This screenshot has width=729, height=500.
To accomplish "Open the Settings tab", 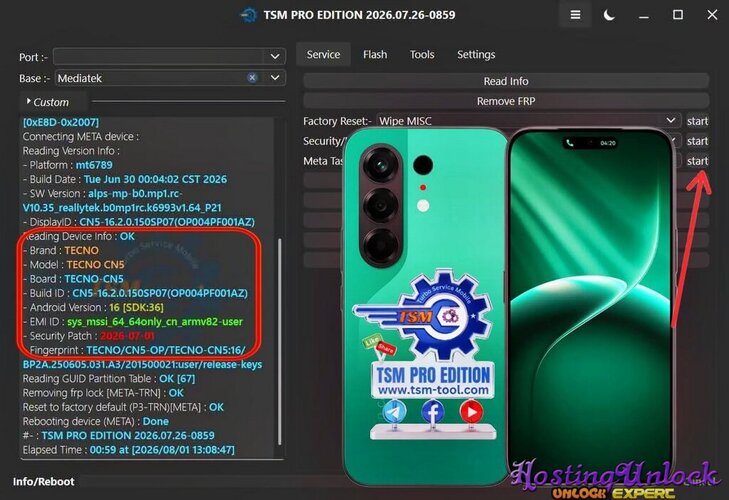I will [476, 54].
